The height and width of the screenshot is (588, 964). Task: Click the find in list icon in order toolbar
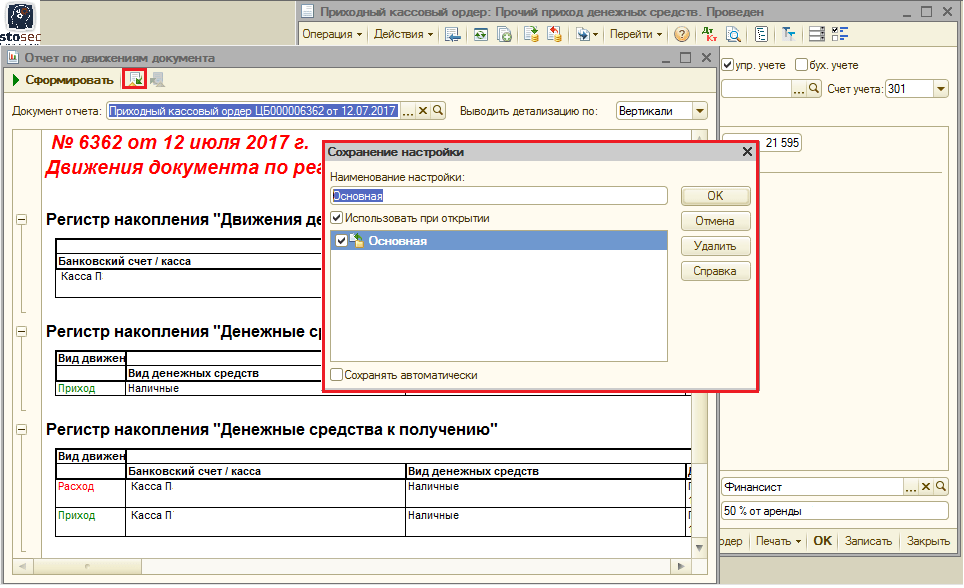pyautogui.click(x=452, y=34)
